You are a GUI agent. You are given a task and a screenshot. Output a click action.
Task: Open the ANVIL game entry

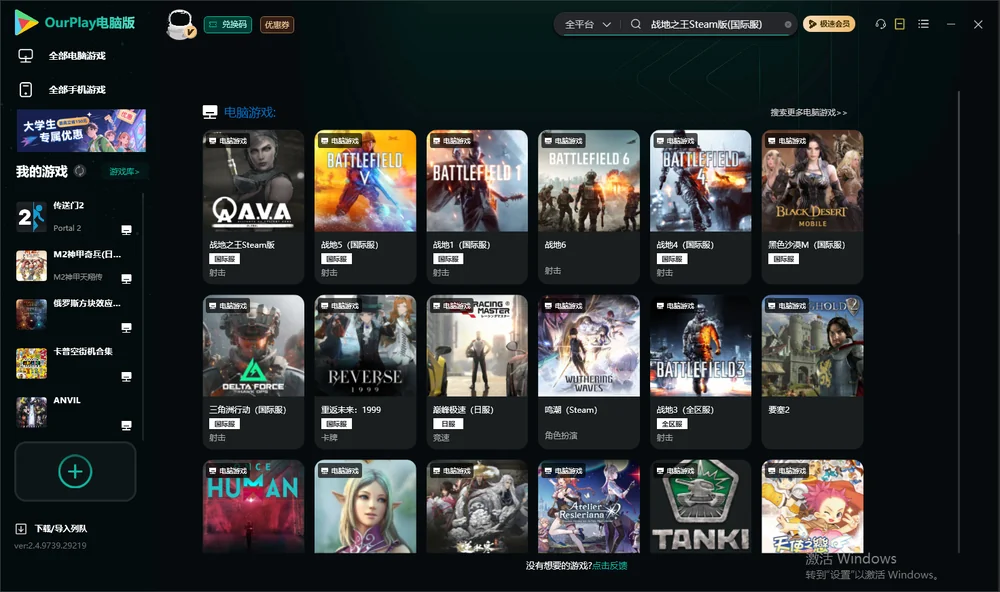click(75, 412)
